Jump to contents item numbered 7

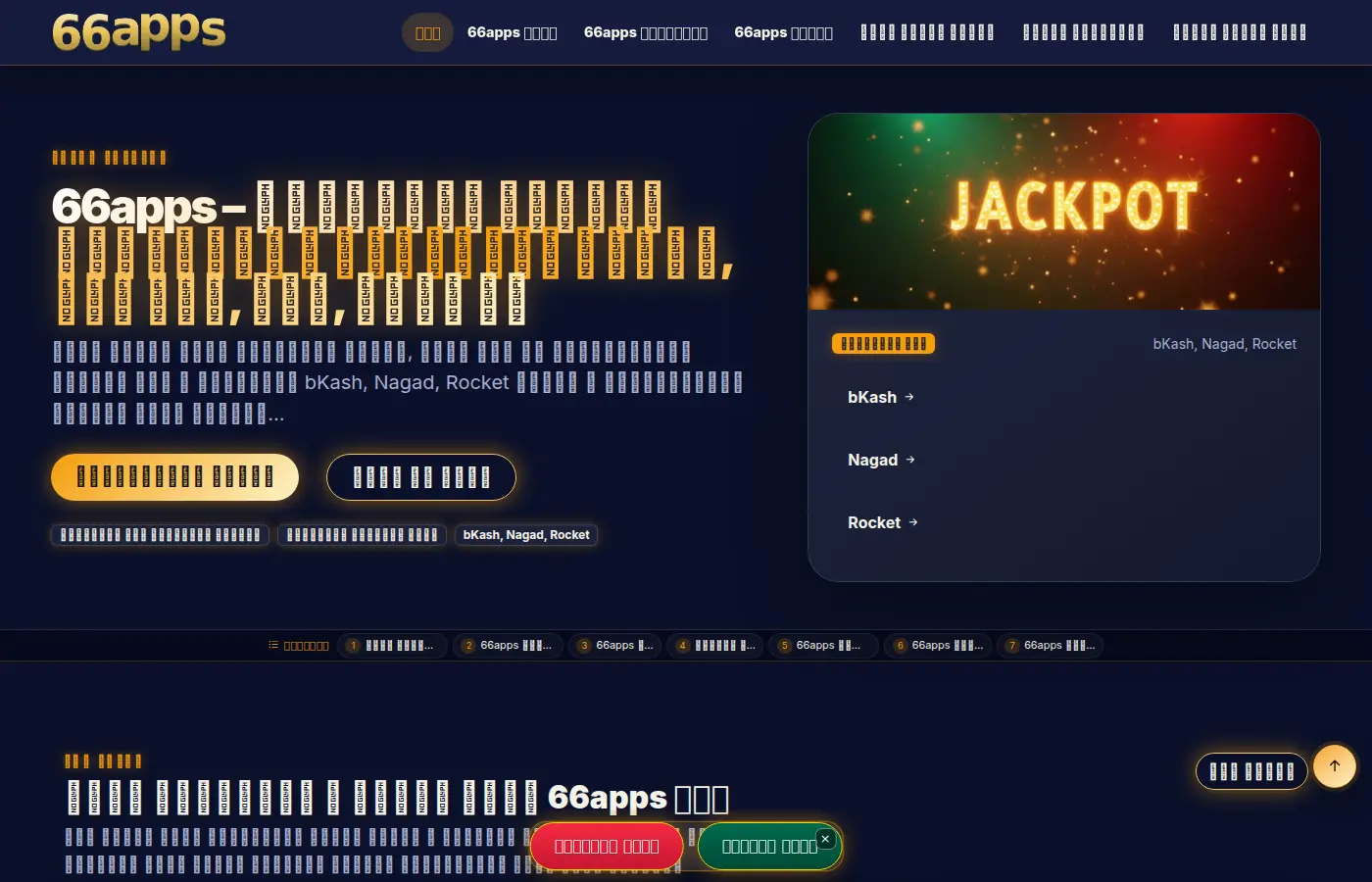1051,645
